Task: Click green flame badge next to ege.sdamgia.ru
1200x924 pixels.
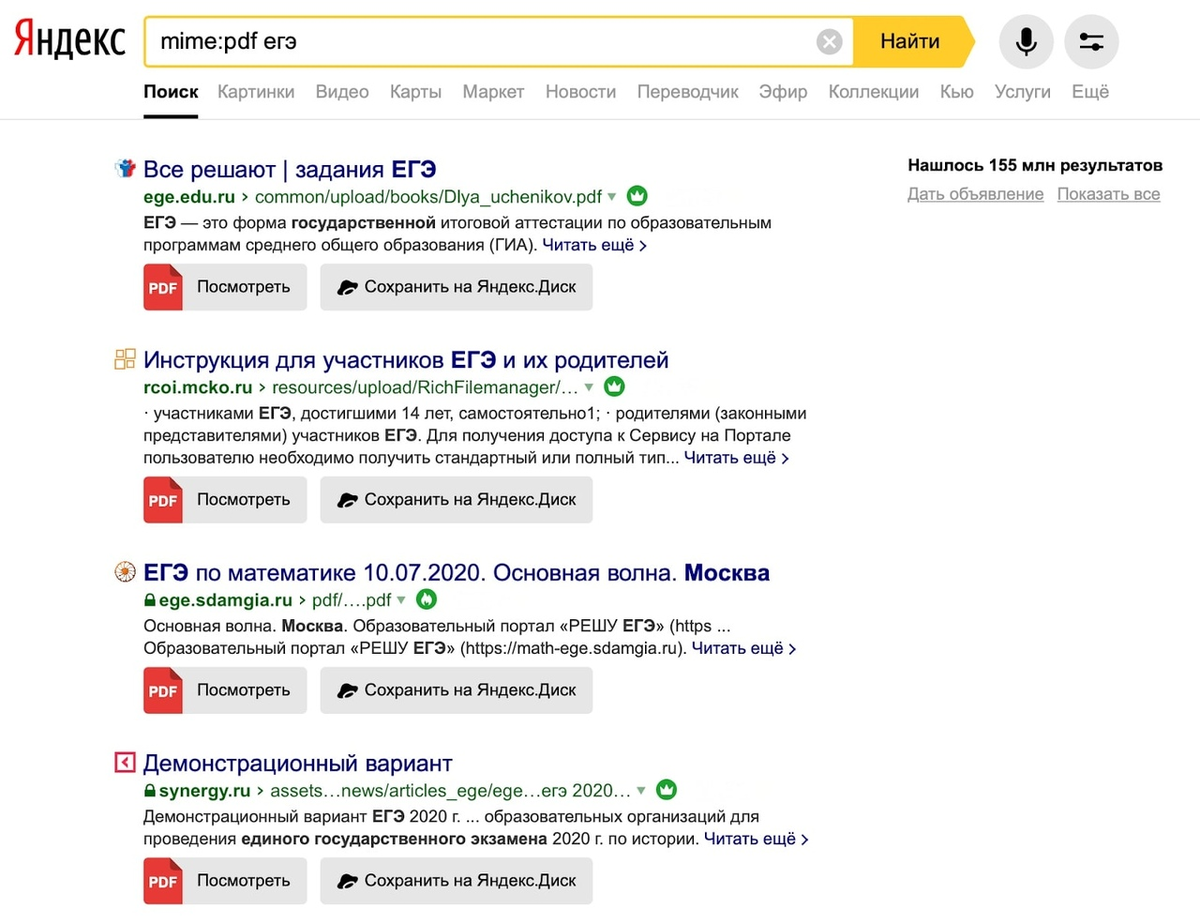Action: [426, 600]
